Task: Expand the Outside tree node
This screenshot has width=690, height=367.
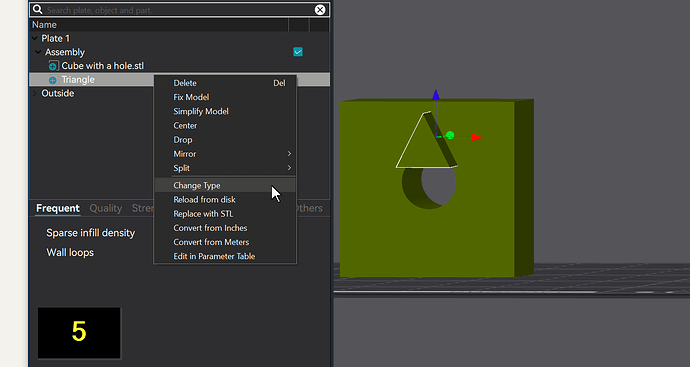Action: [35, 93]
